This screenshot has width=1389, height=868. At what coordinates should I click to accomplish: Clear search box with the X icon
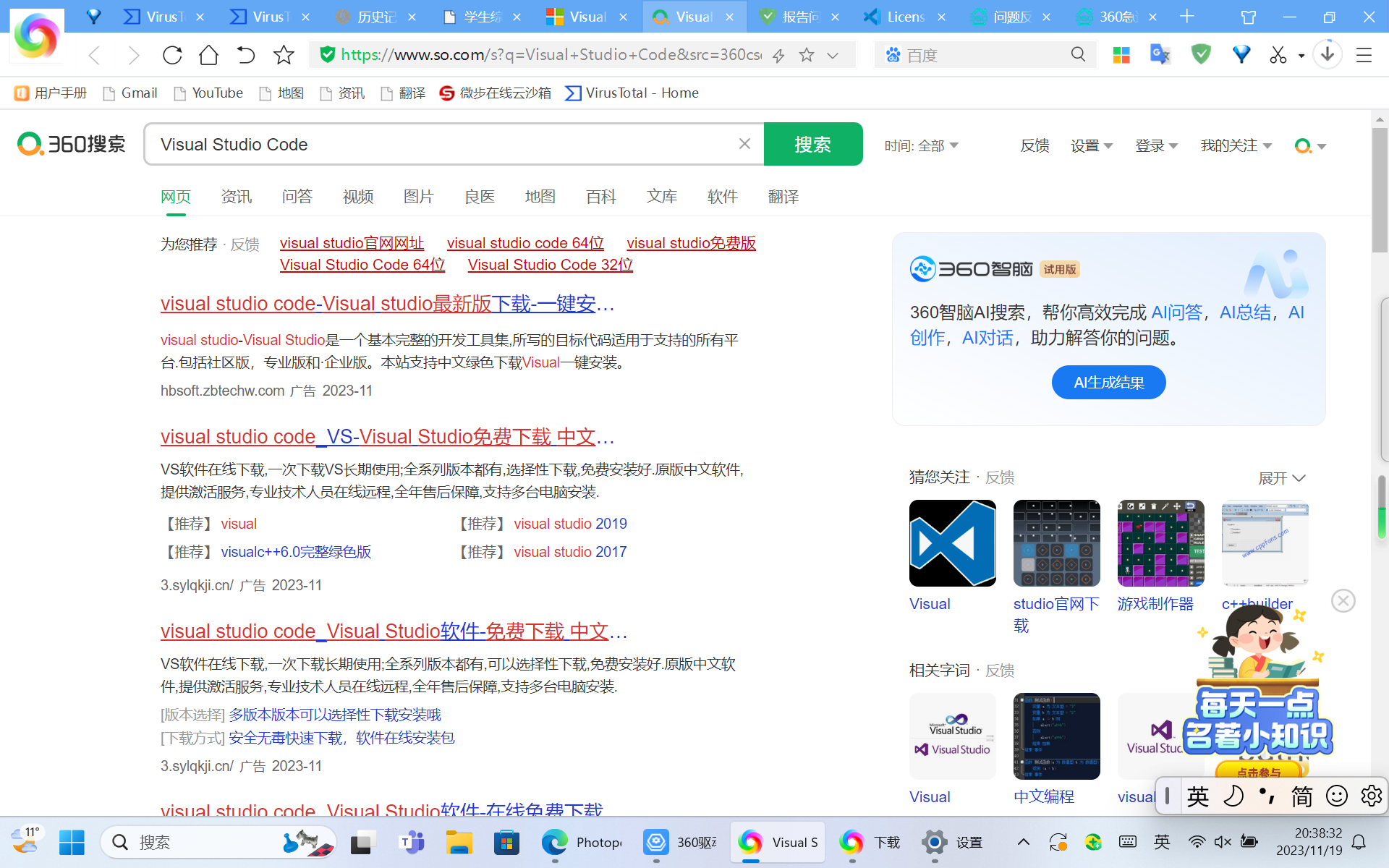click(744, 144)
